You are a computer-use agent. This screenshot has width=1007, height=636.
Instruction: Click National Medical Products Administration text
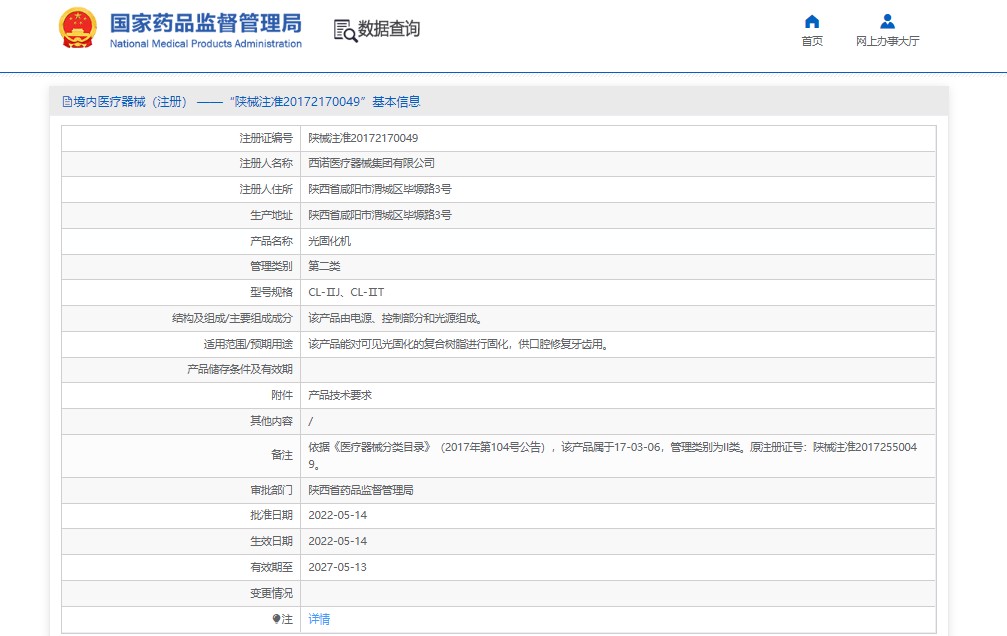(x=206, y=44)
